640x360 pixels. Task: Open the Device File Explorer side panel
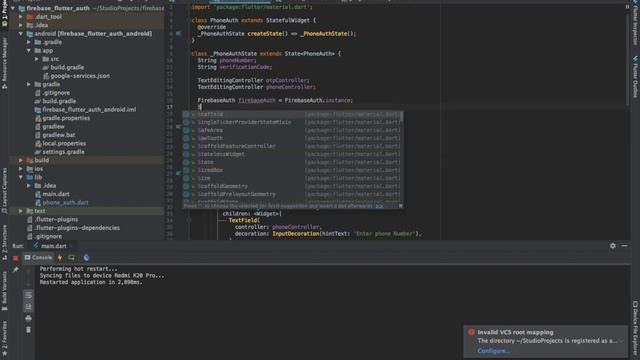pos(635,329)
